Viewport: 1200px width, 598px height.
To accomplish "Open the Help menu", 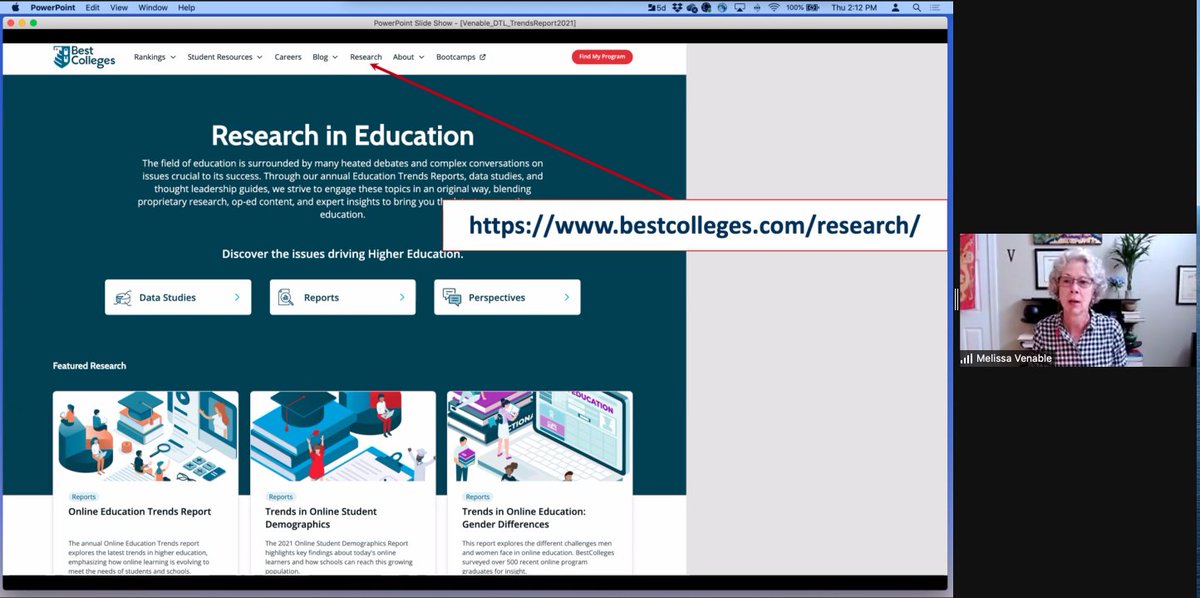I will click(x=187, y=7).
